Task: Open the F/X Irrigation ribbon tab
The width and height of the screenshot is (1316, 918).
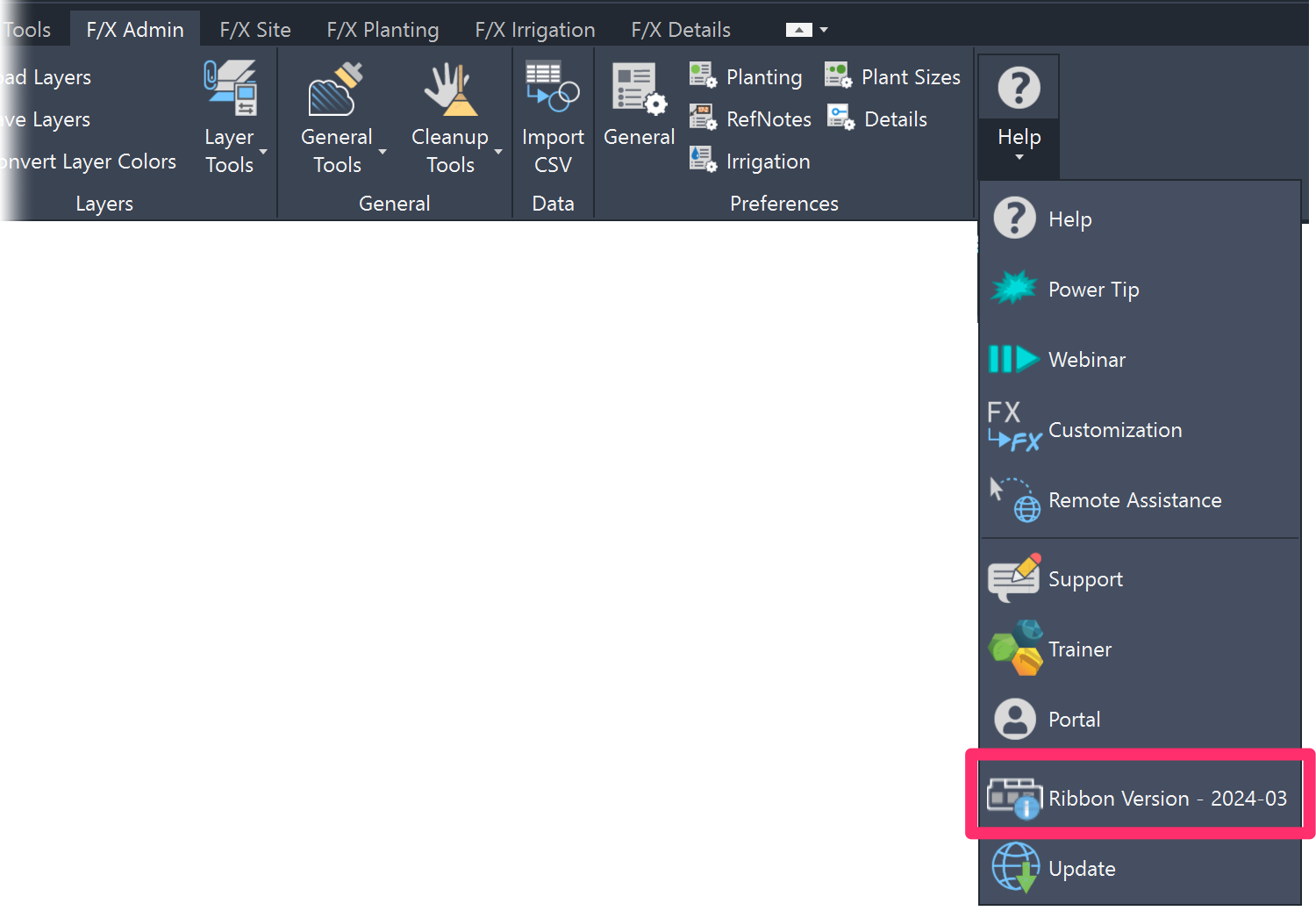Action: point(534,28)
